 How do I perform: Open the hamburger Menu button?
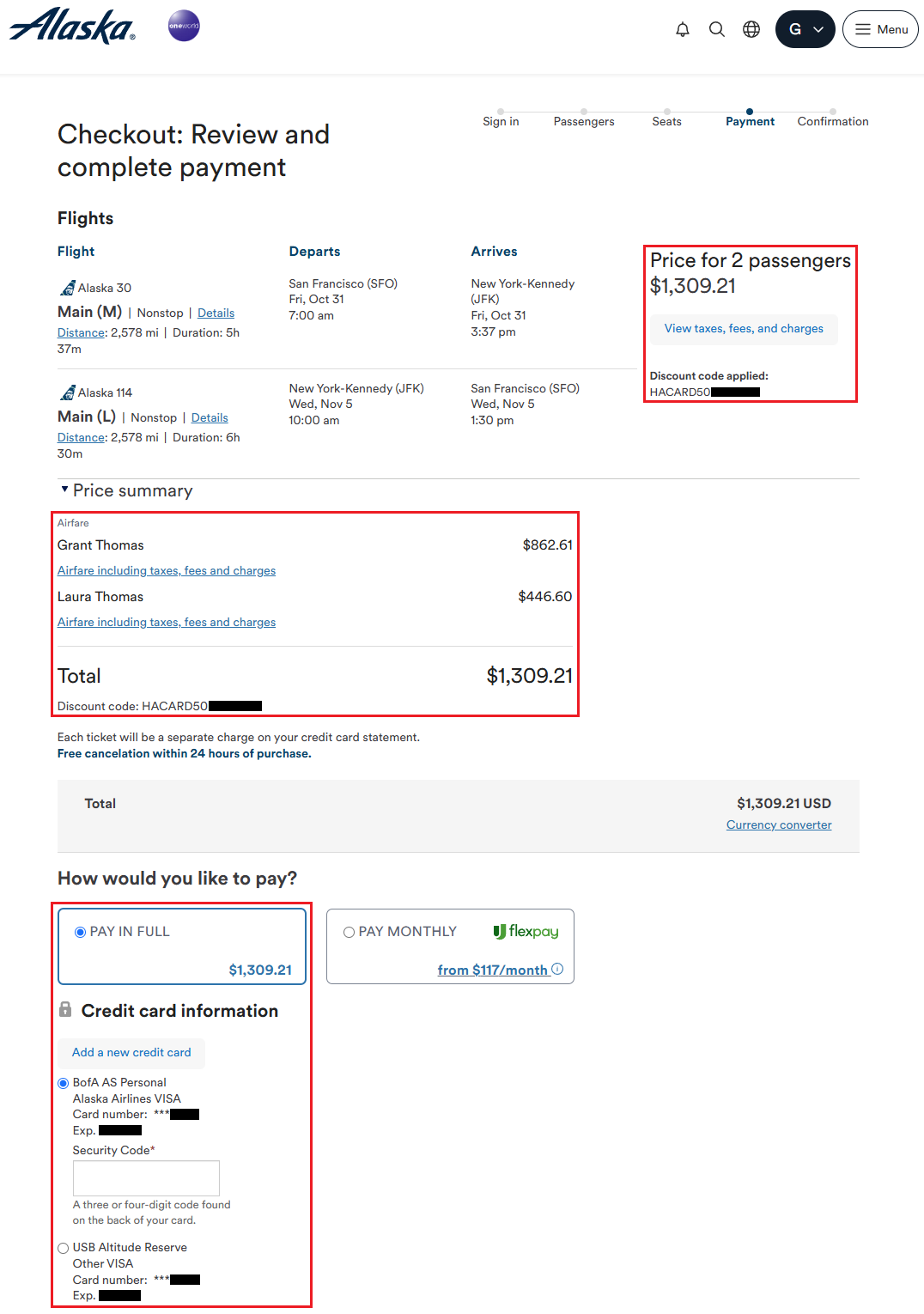880,29
